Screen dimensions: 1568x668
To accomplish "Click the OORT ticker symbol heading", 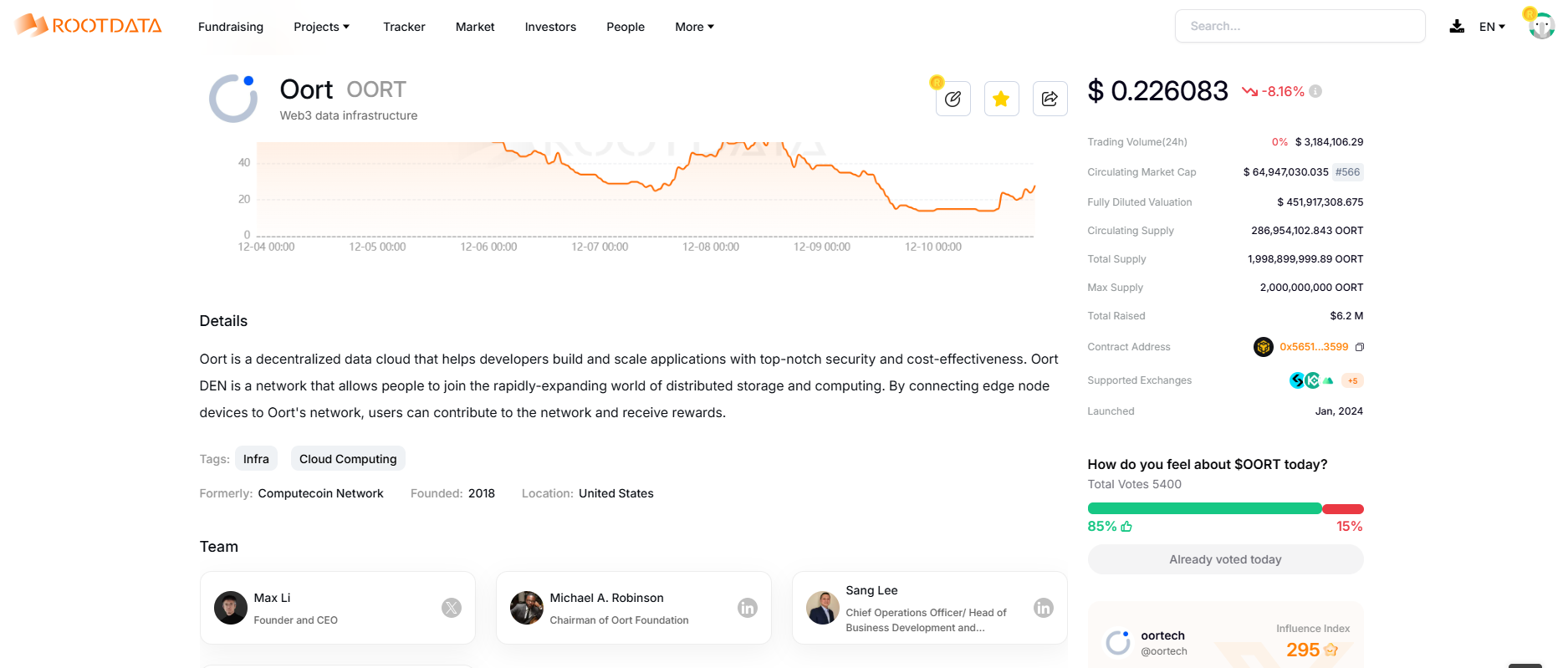I will click(376, 89).
